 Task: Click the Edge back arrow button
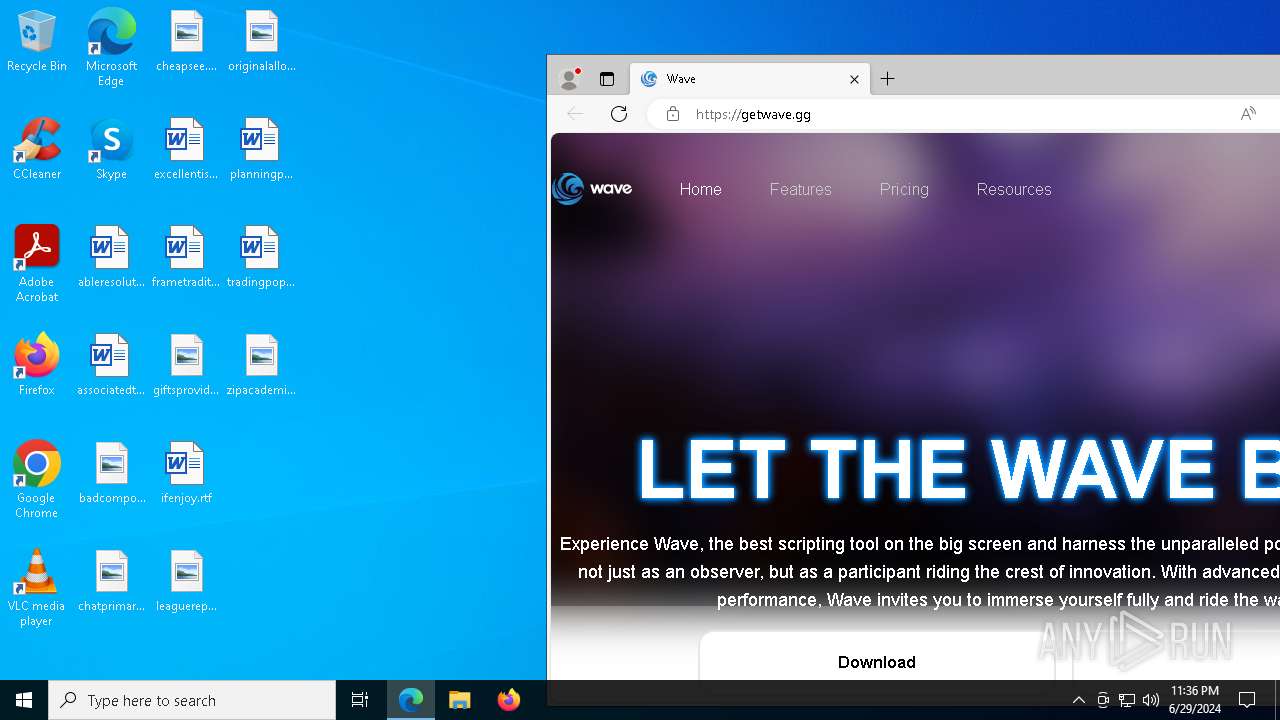click(x=575, y=114)
